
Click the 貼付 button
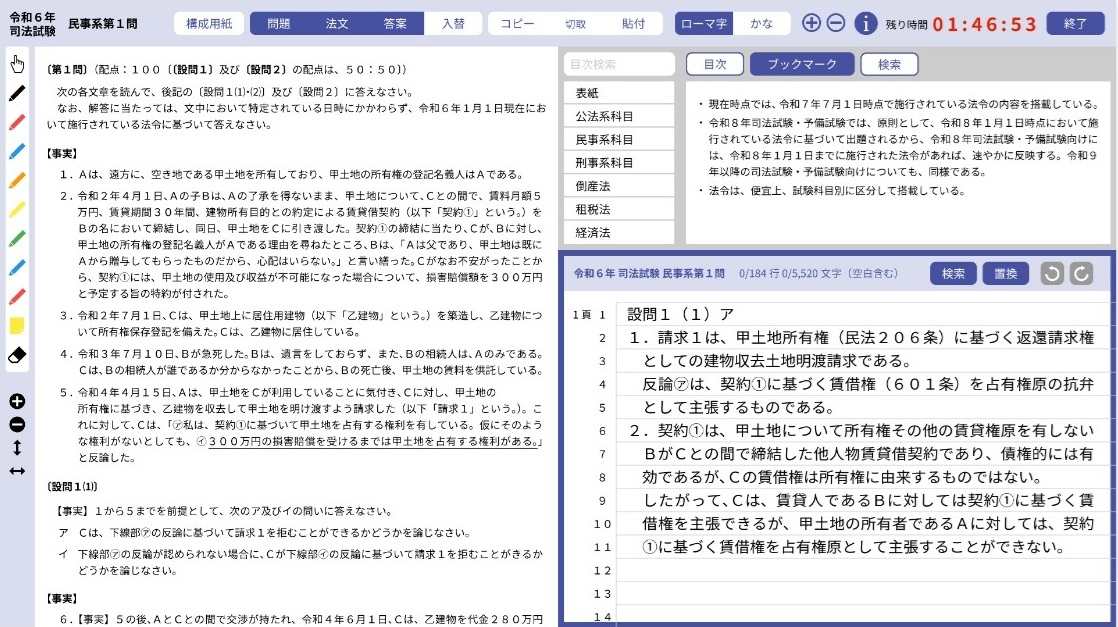pyautogui.click(x=633, y=24)
